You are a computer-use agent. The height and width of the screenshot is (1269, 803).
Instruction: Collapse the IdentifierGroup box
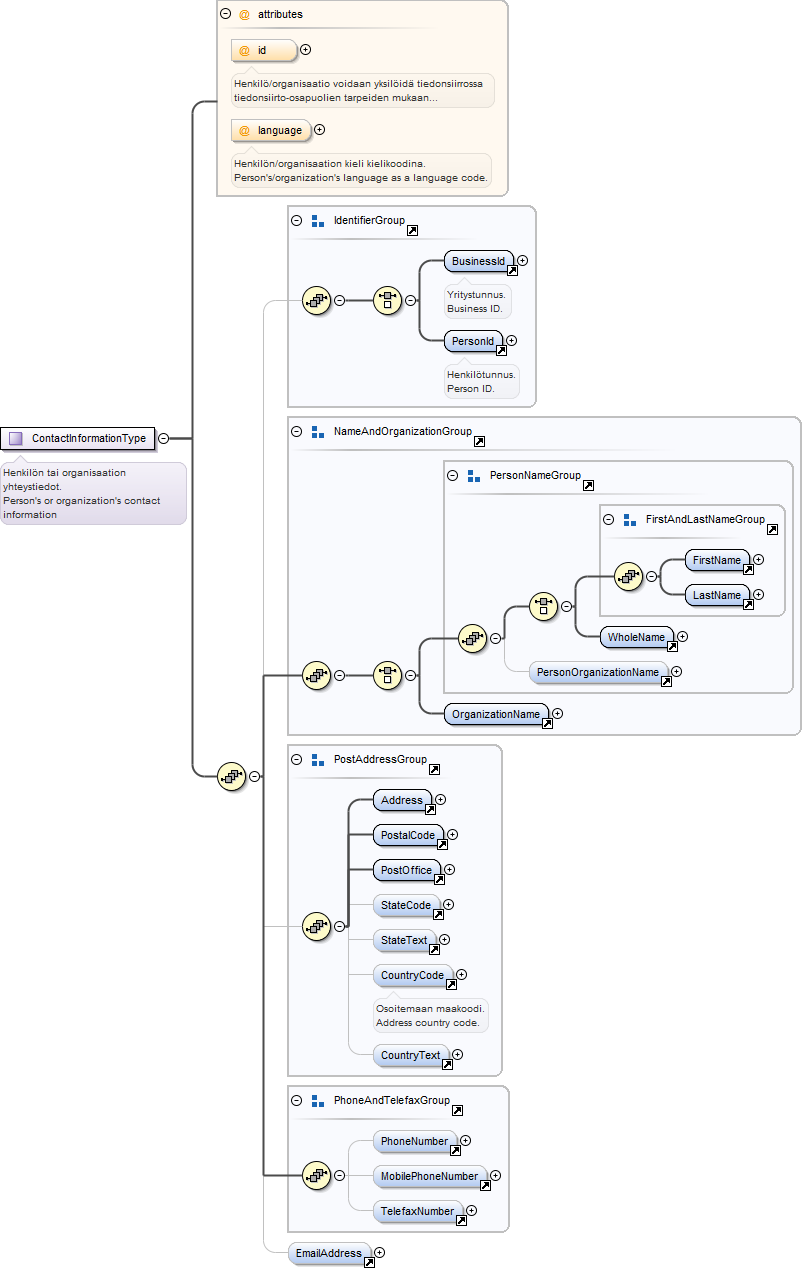(296, 220)
